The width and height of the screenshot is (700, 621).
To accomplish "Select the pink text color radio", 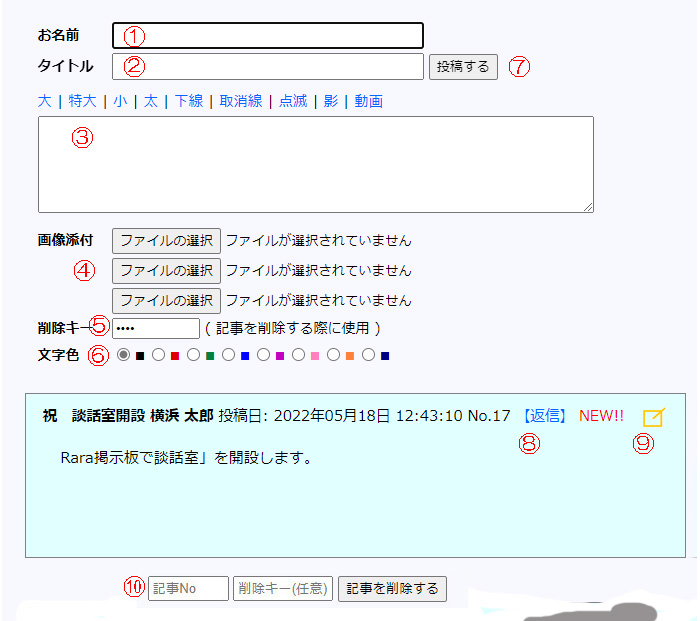I will tap(298, 355).
